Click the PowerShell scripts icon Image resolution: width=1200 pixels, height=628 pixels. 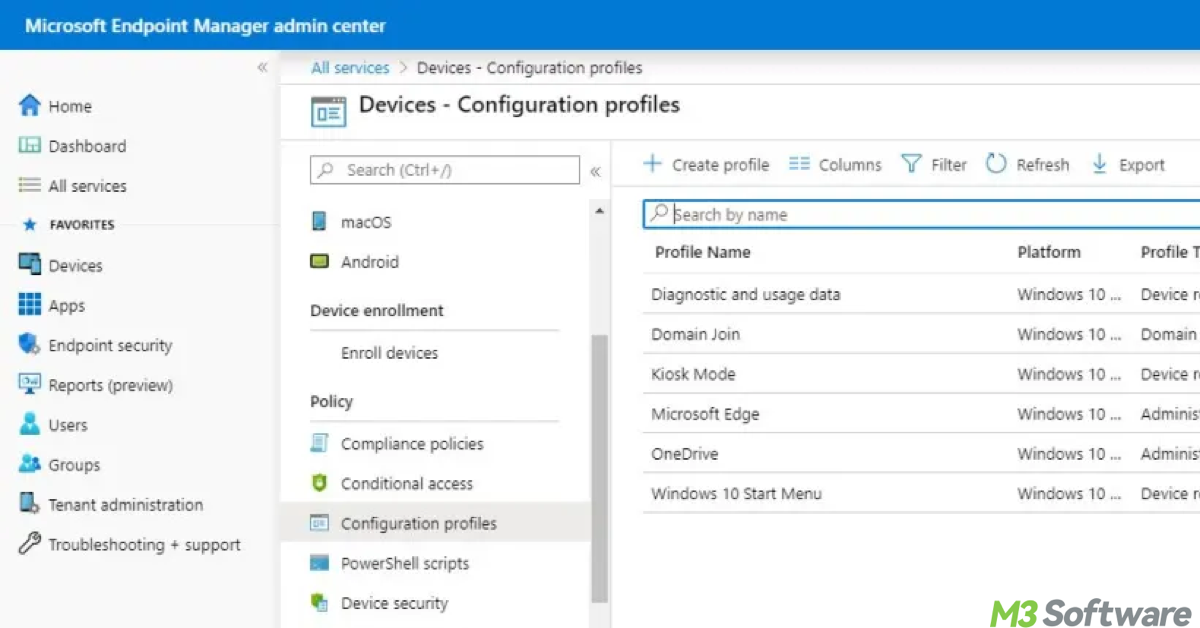(319, 563)
